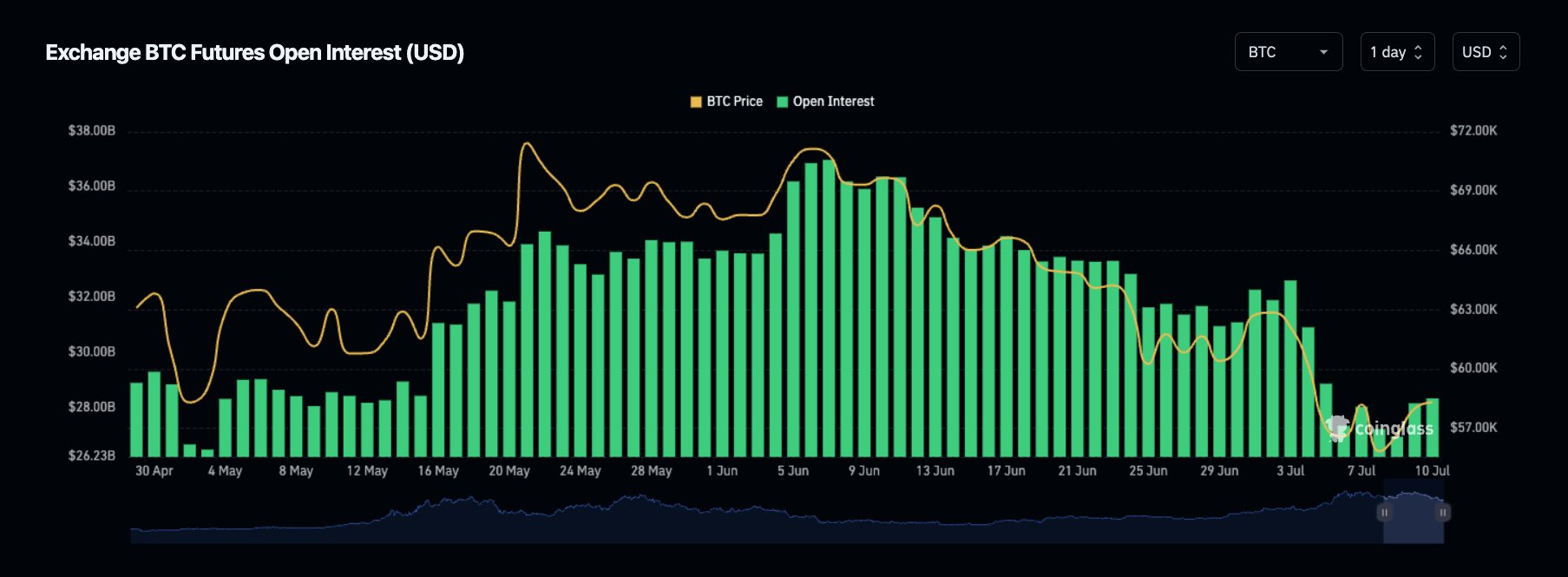The height and width of the screenshot is (577, 1568).
Task: Click the up-down chevrons beside USD
Action: click(1503, 52)
